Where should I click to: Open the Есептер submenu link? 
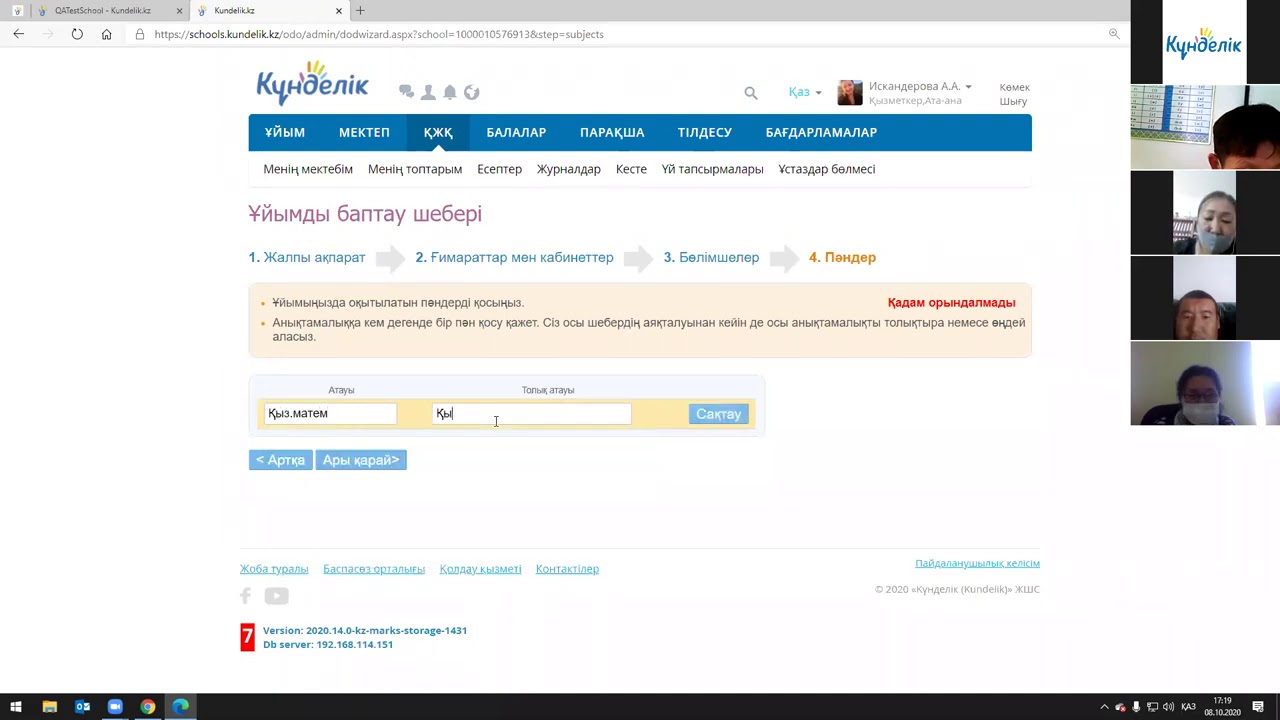500,169
